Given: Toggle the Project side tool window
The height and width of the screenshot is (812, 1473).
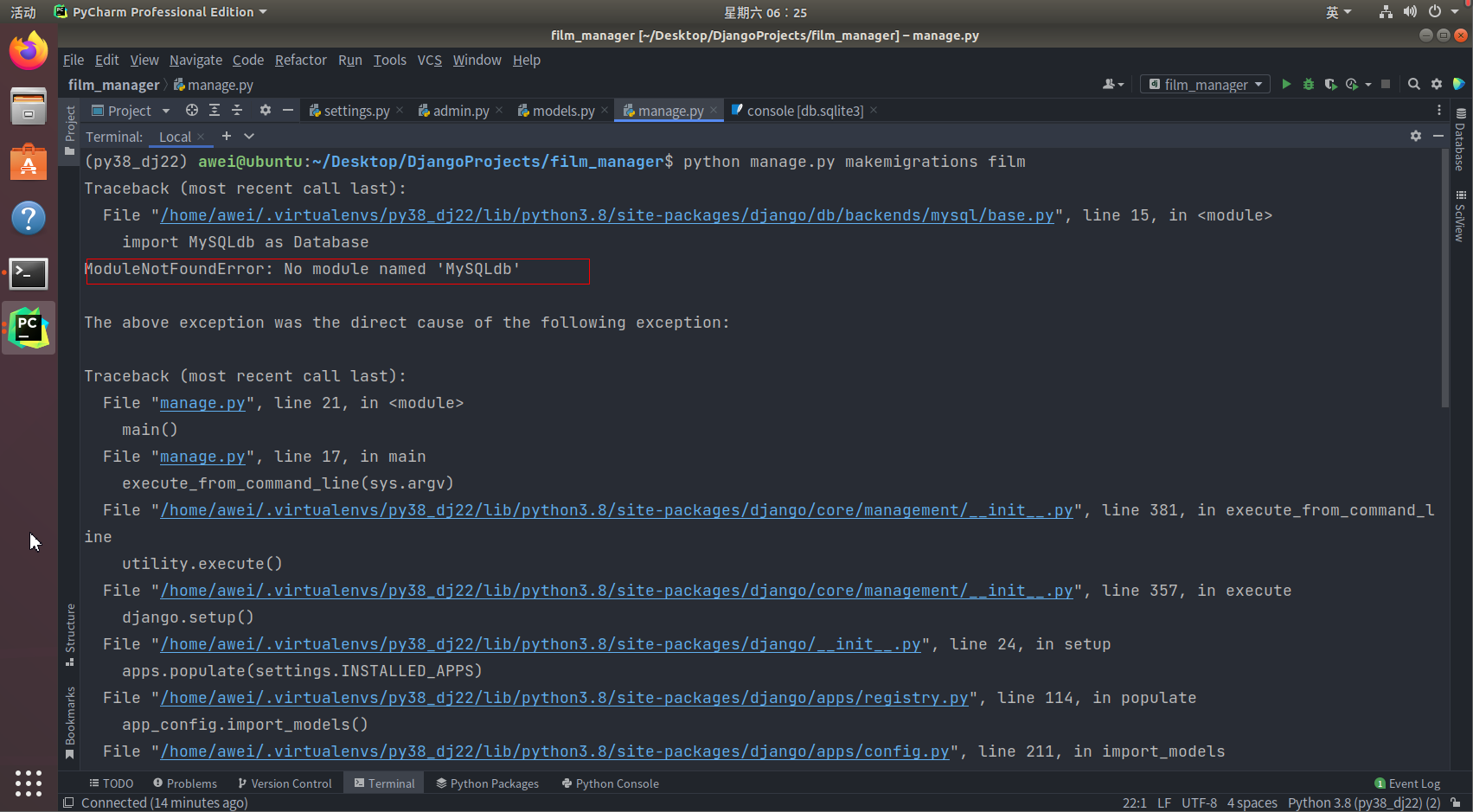Looking at the screenshot, I should [70, 131].
